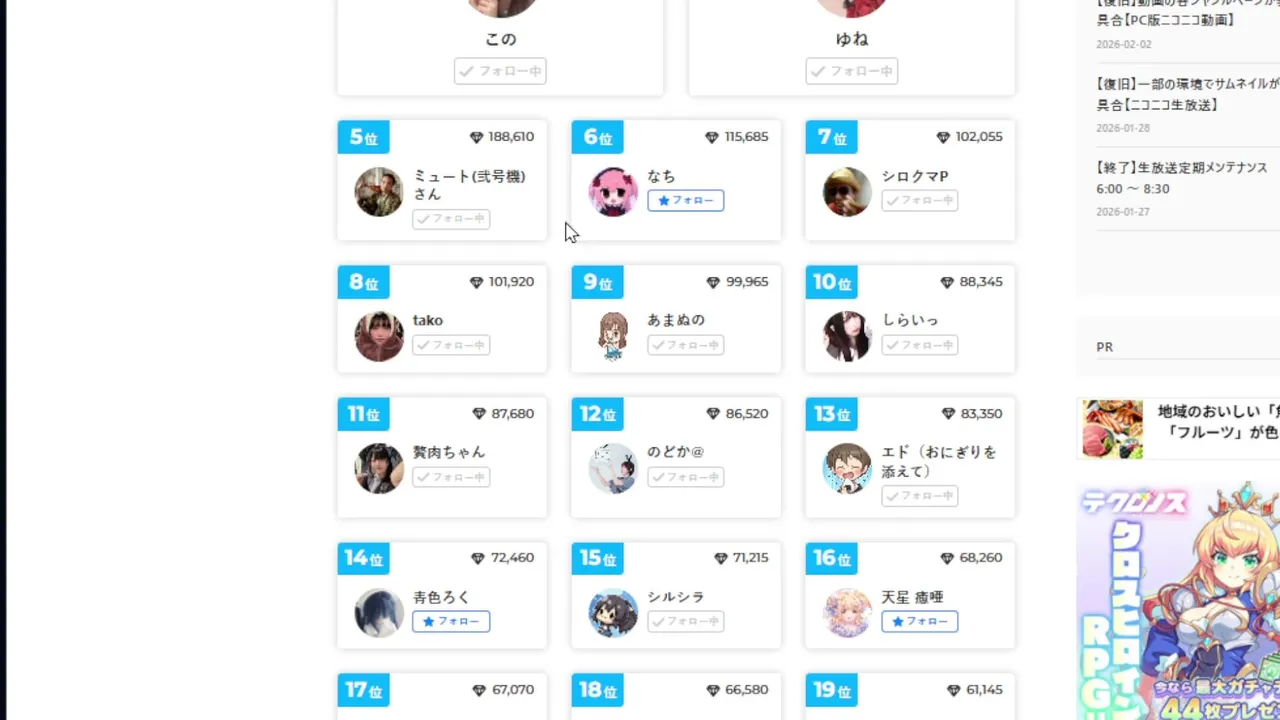Follow 青色ろく using the フォロー button
The image size is (1280, 720).
coord(451,622)
